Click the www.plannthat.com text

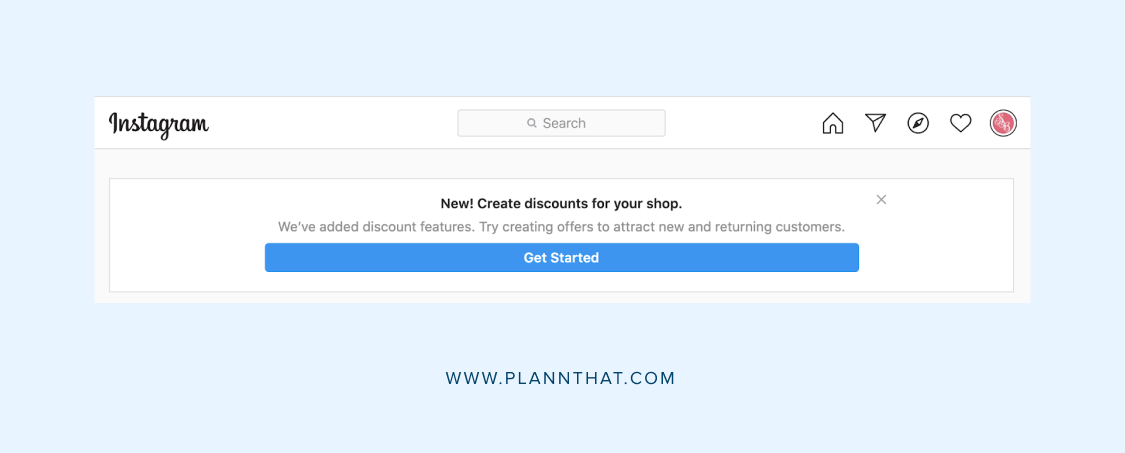tap(560, 378)
